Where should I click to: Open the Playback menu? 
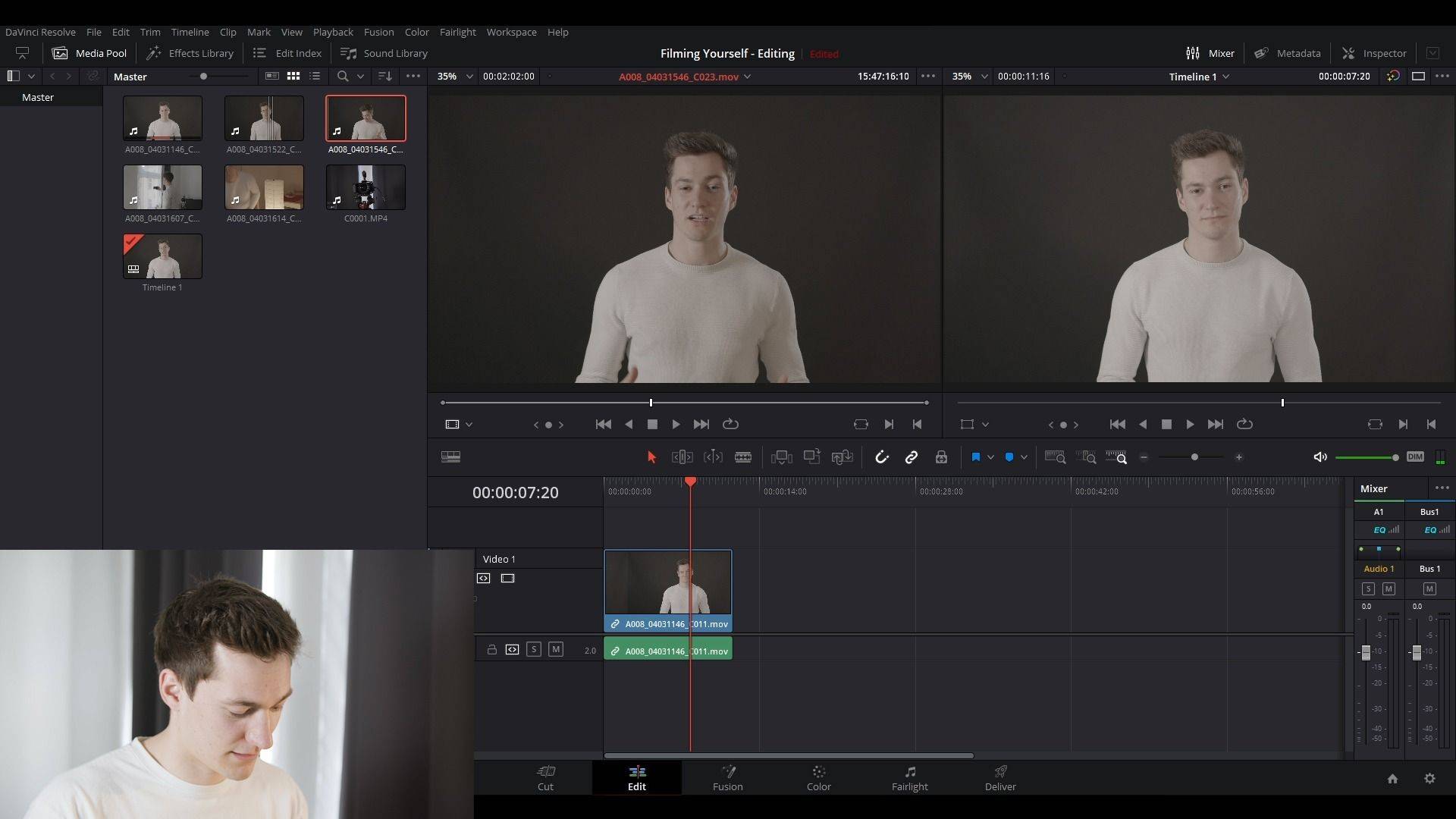click(332, 32)
